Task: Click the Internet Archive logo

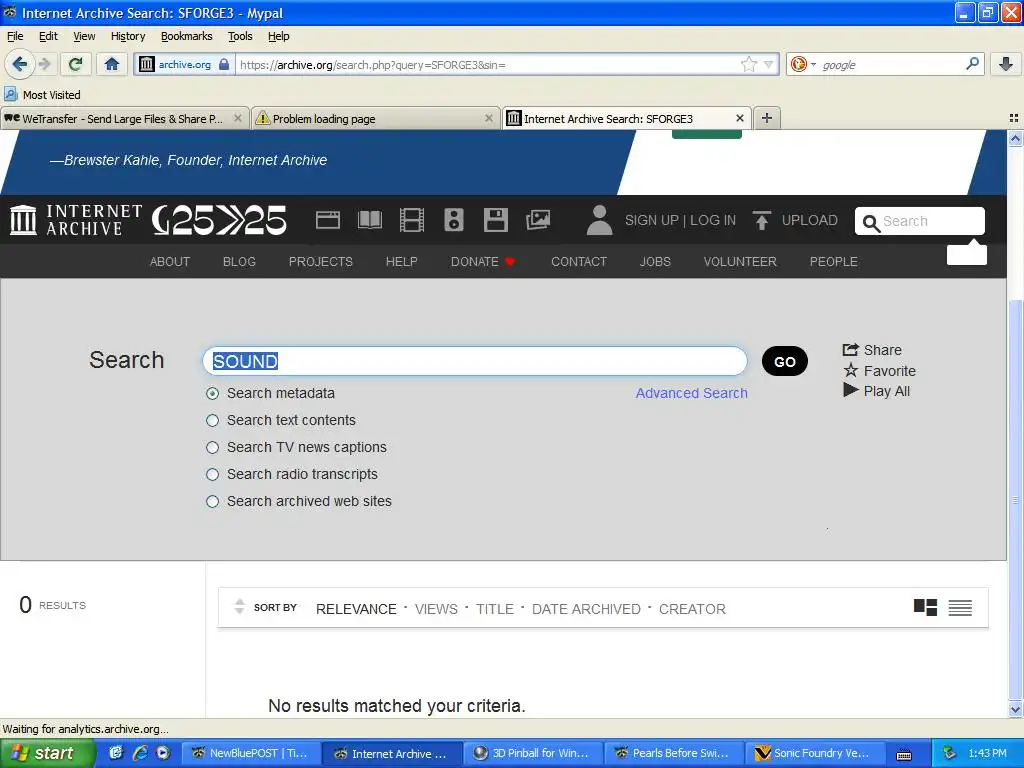Action: tap(76, 220)
